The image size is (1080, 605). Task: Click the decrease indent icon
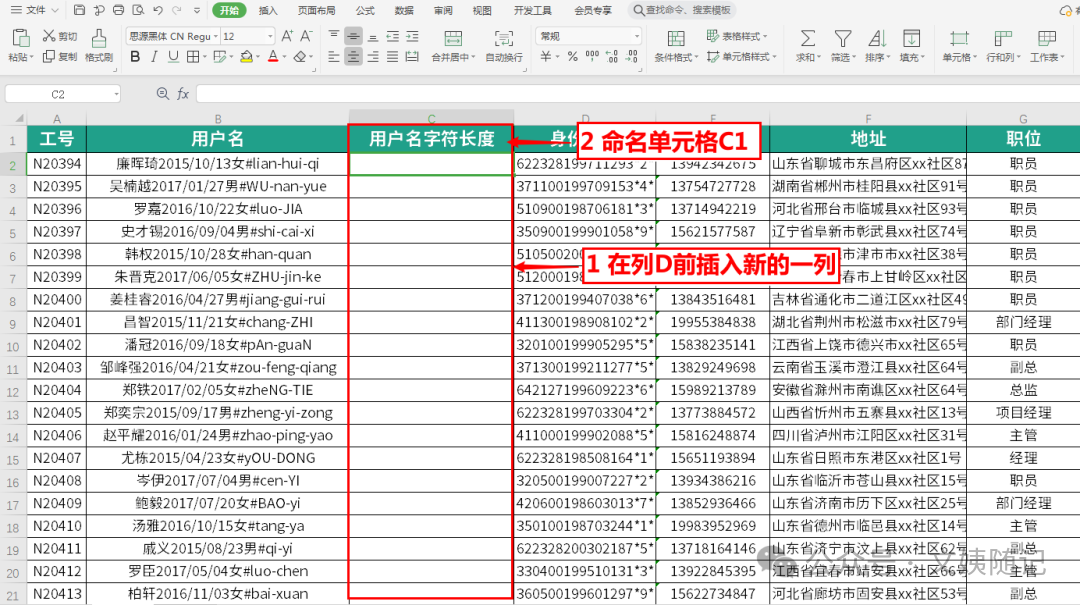(x=393, y=36)
